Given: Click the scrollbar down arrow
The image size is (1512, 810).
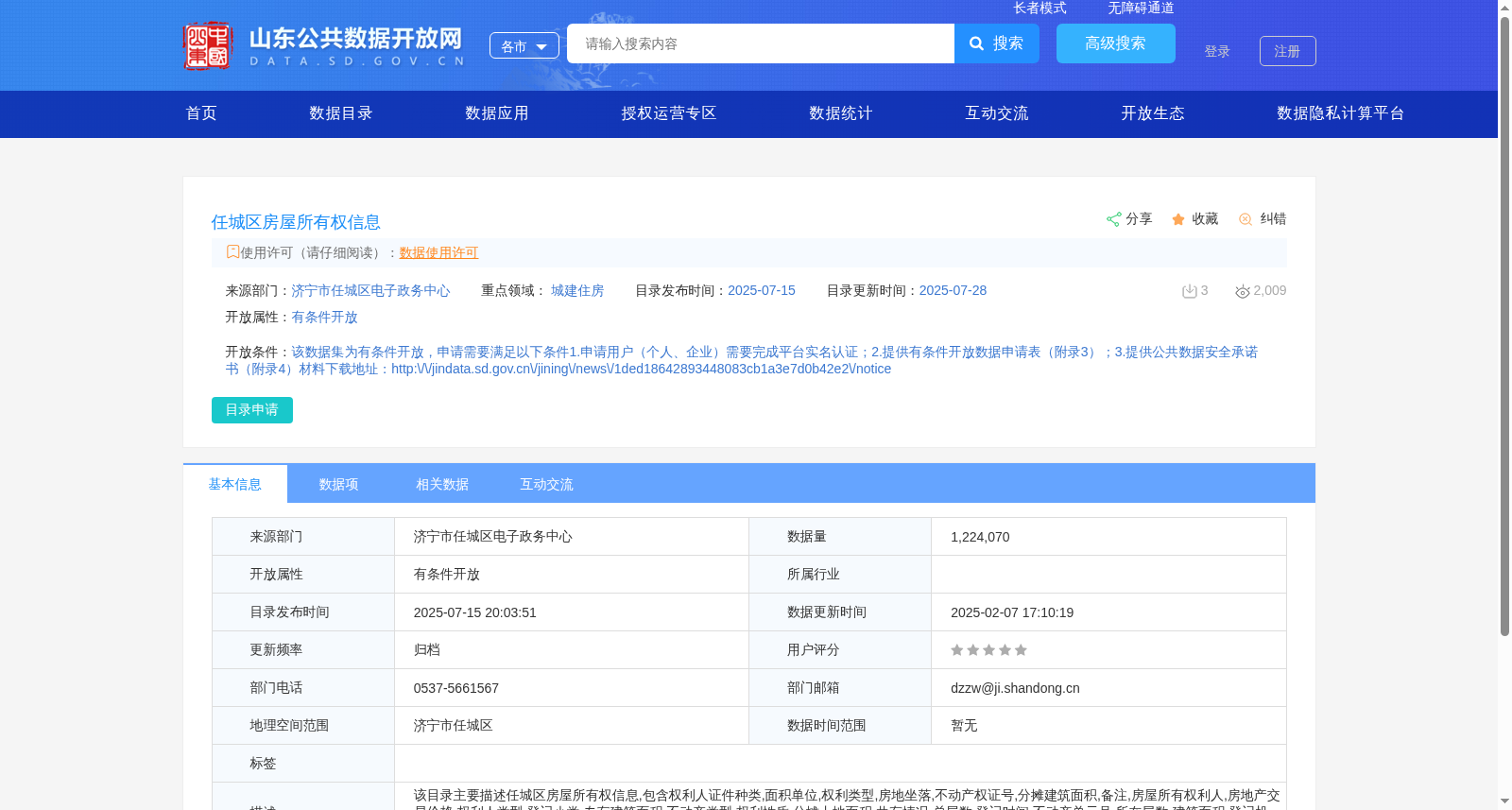Looking at the screenshot, I should pos(1504,801).
